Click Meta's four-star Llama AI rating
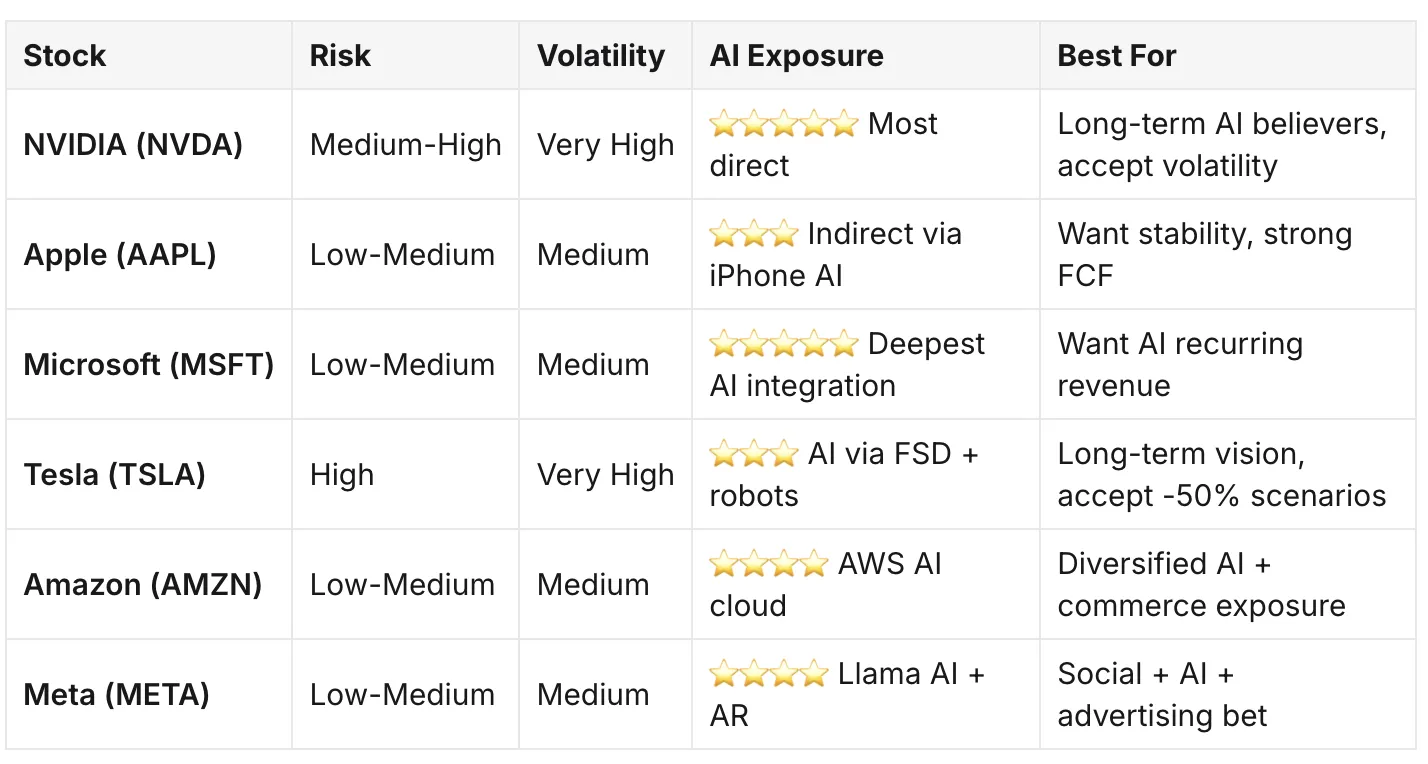 (769, 674)
